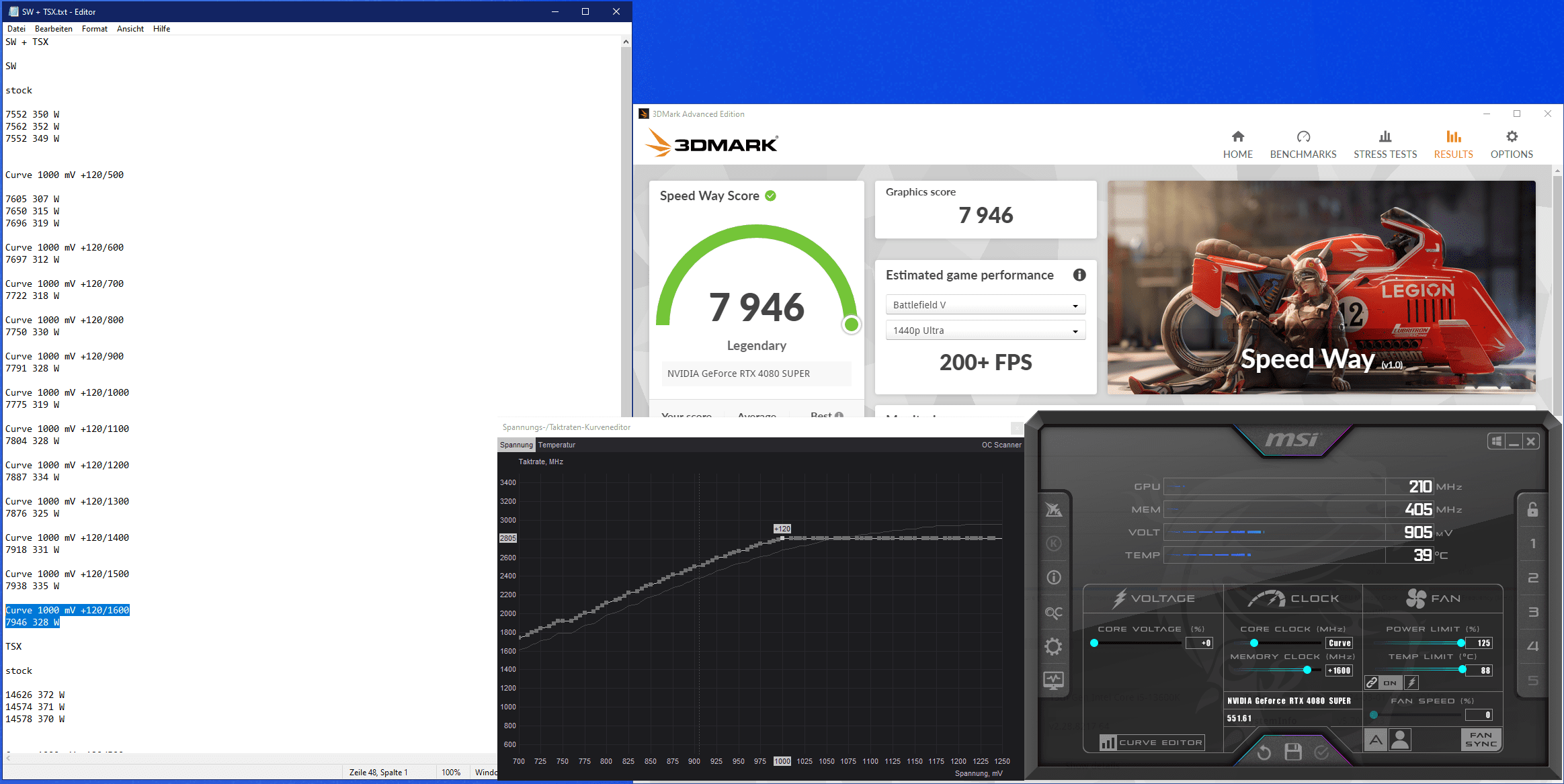The image size is (1564, 784).
Task: Open Datei menu in Editor
Action: pyautogui.click(x=17, y=29)
